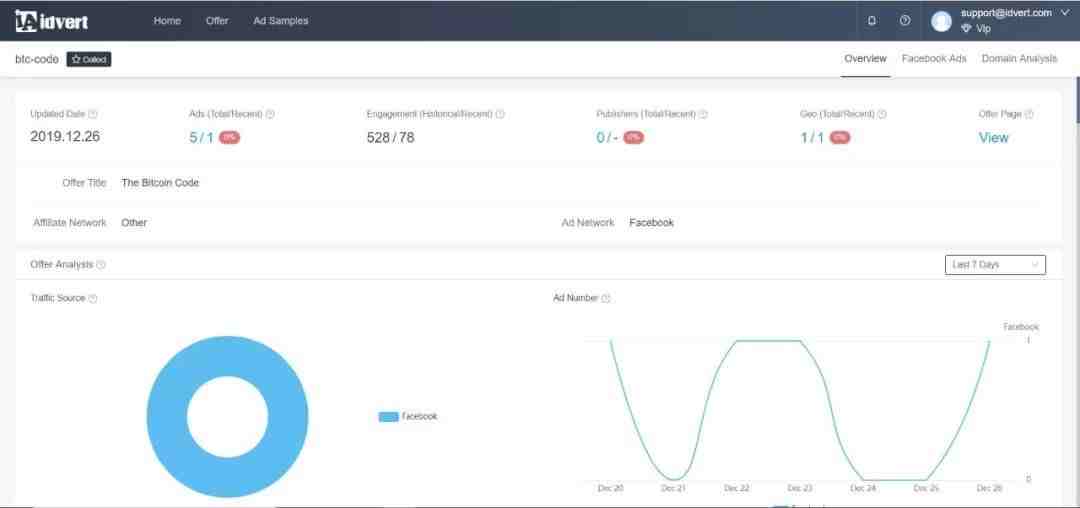Click the Facebook ad network value
The width and height of the screenshot is (1080, 508).
click(x=652, y=223)
